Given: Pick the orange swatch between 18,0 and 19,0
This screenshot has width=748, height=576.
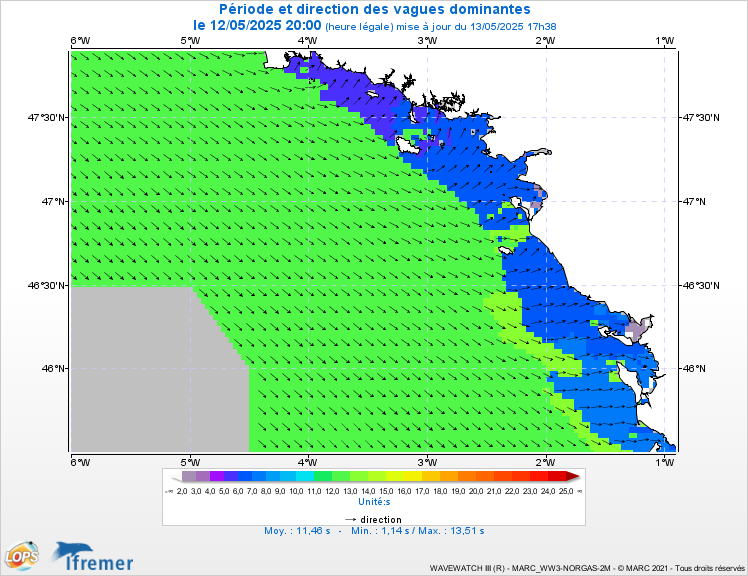Looking at the screenshot, I should click(449, 476).
